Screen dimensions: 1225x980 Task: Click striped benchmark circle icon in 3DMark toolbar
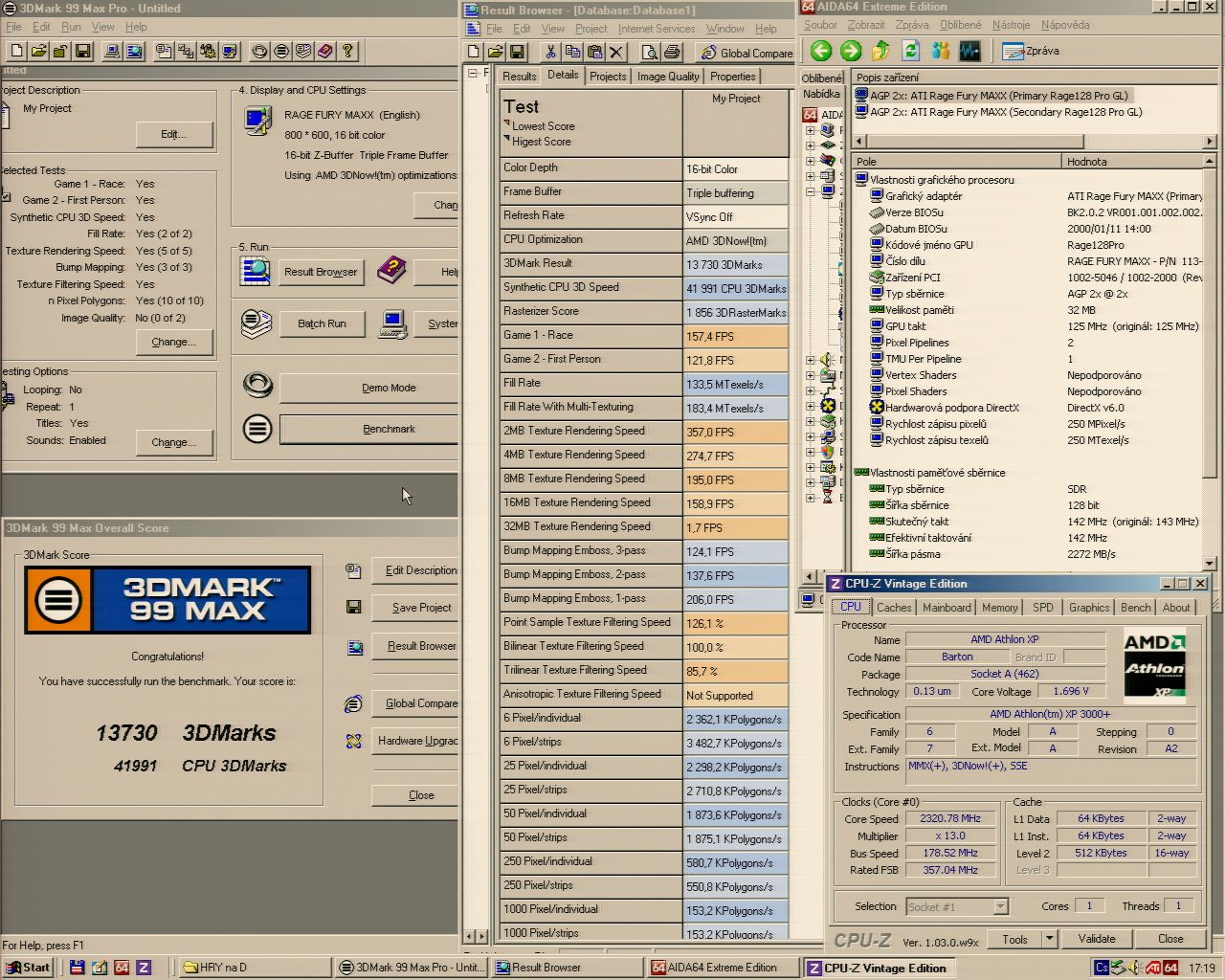pos(281,51)
